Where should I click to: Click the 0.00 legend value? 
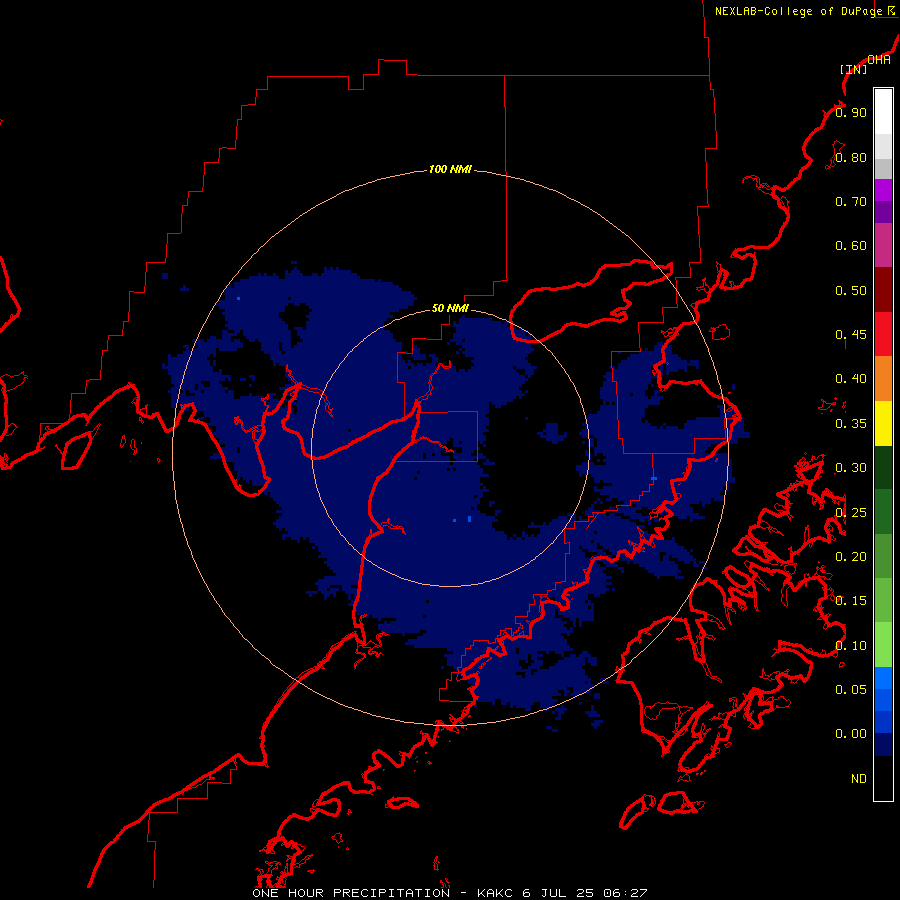[x=851, y=734]
